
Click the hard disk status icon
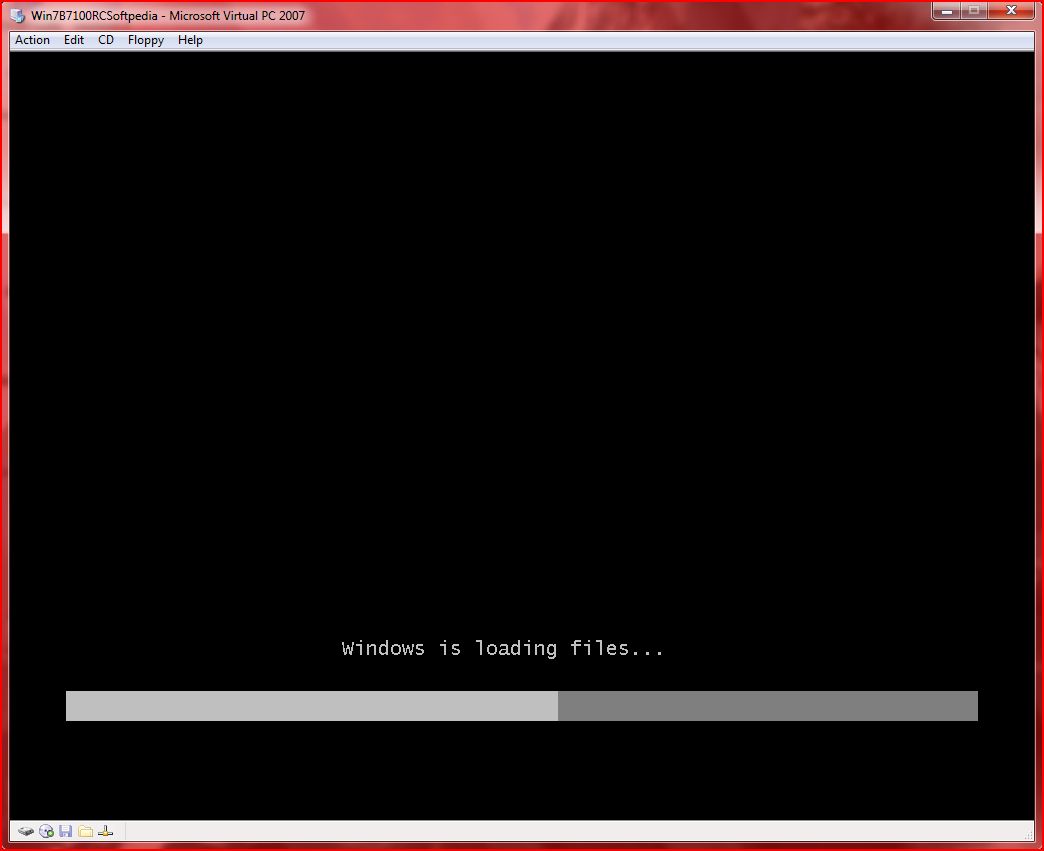[26, 831]
